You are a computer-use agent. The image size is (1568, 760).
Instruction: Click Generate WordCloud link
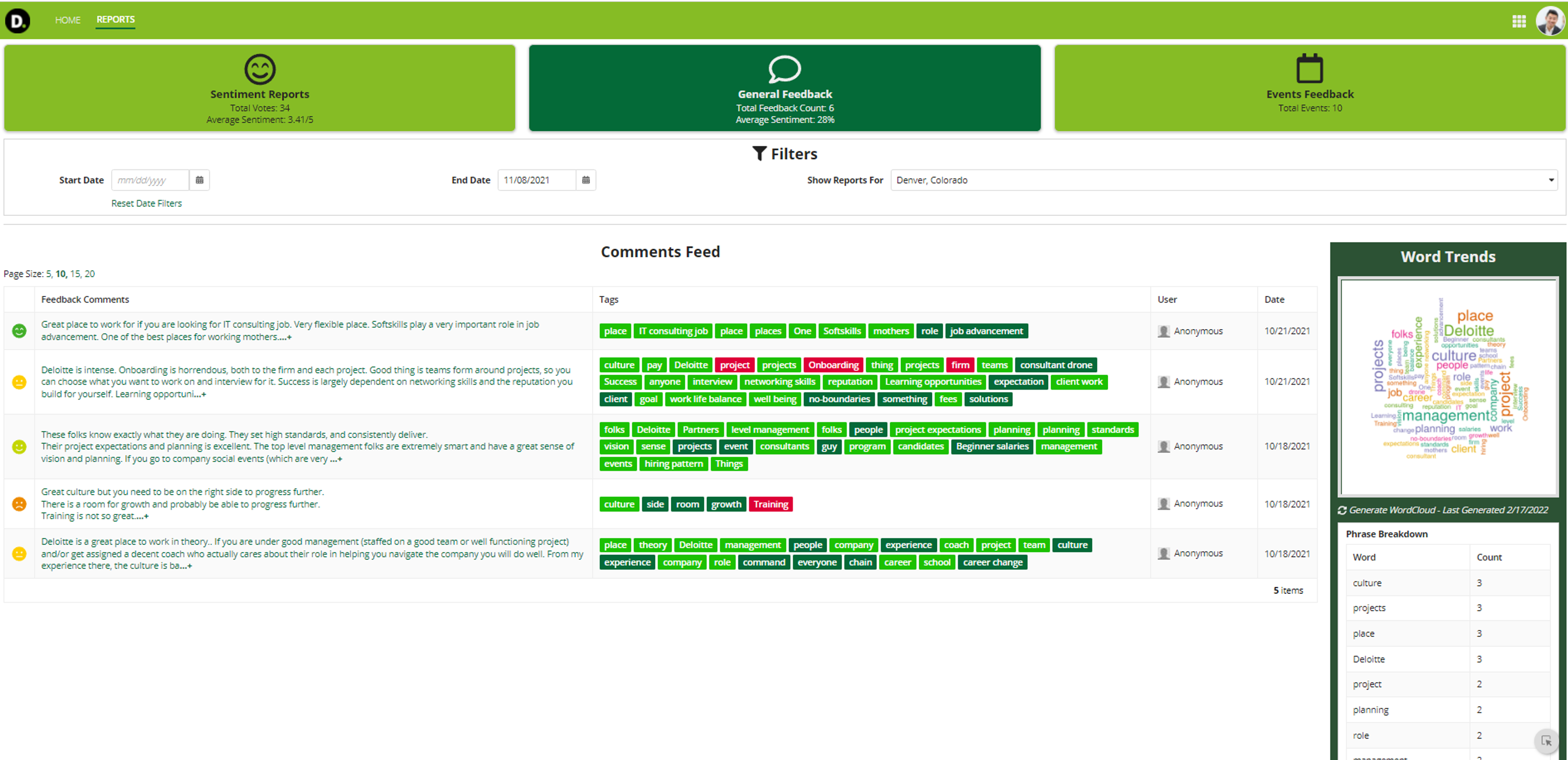1448,510
